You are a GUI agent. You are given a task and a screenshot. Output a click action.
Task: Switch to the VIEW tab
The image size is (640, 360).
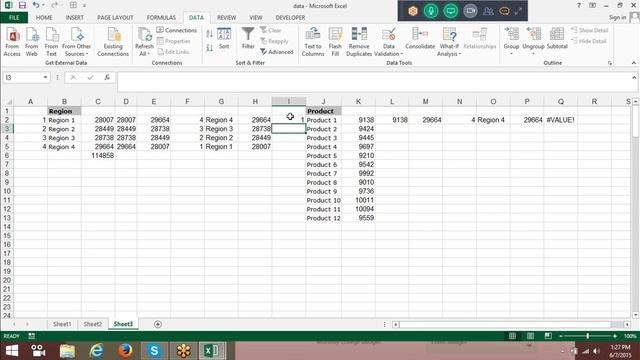pos(256,18)
